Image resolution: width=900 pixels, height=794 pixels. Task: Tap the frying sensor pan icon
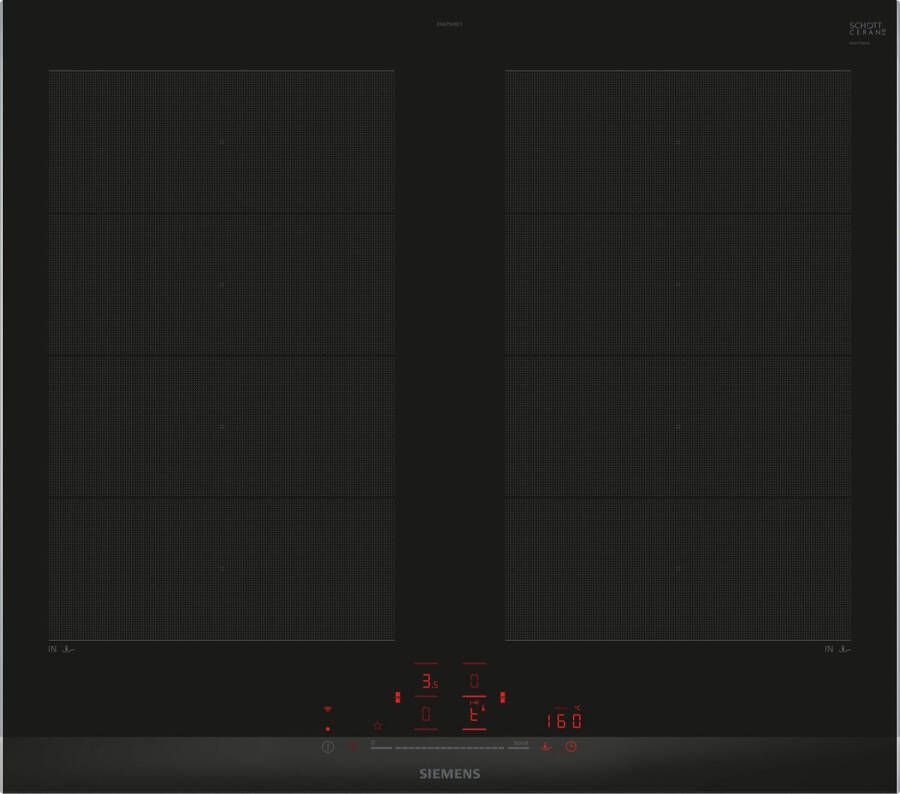[546, 746]
